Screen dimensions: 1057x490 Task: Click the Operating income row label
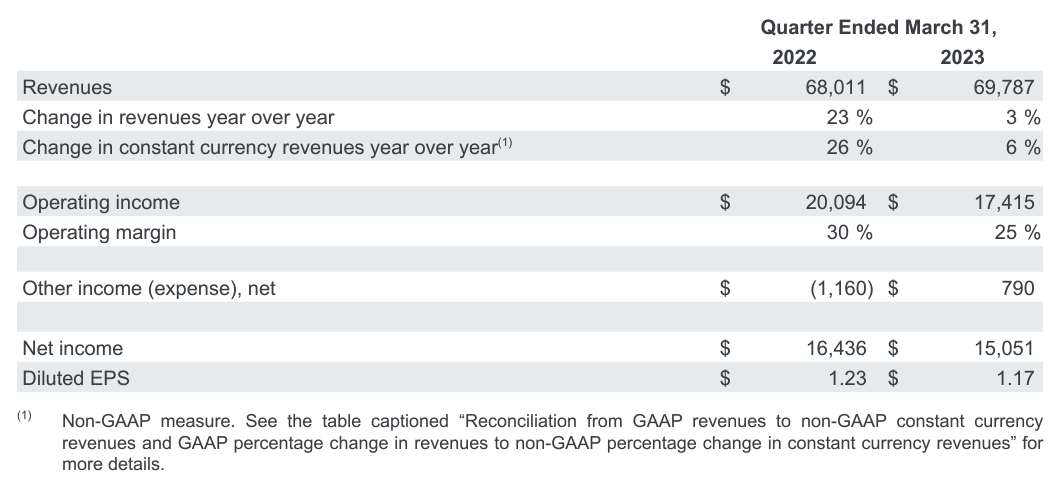(x=101, y=202)
